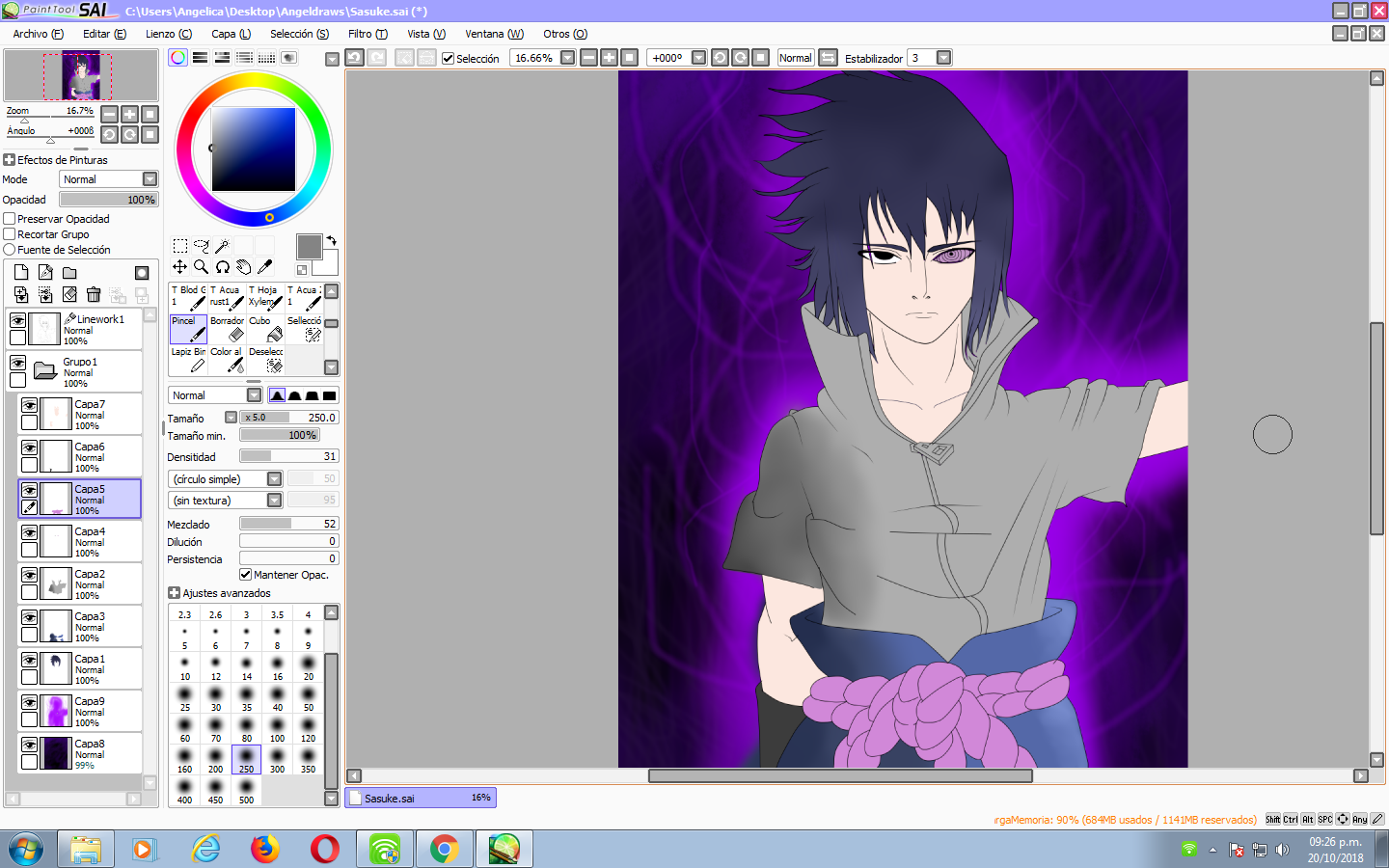Open Google Chrome from the taskbar
This screenshot has width=1389, height=868.
[445, 849]
